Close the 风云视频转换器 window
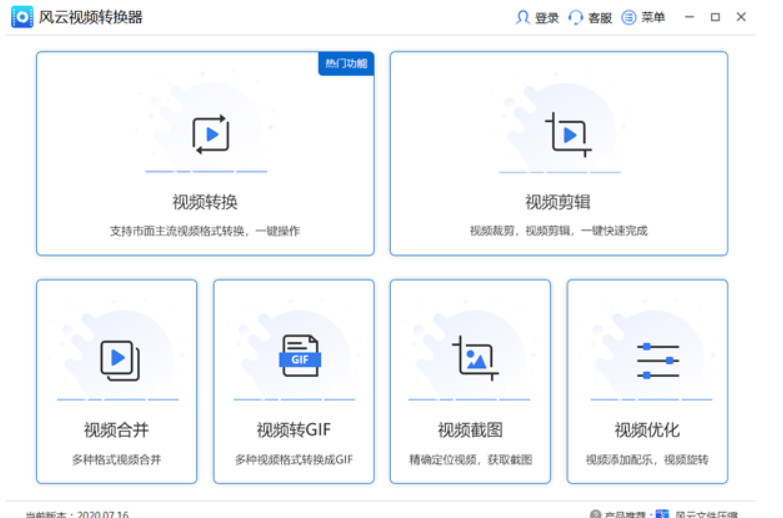Viewport: 783px width, 518px height. coord(741,17)
